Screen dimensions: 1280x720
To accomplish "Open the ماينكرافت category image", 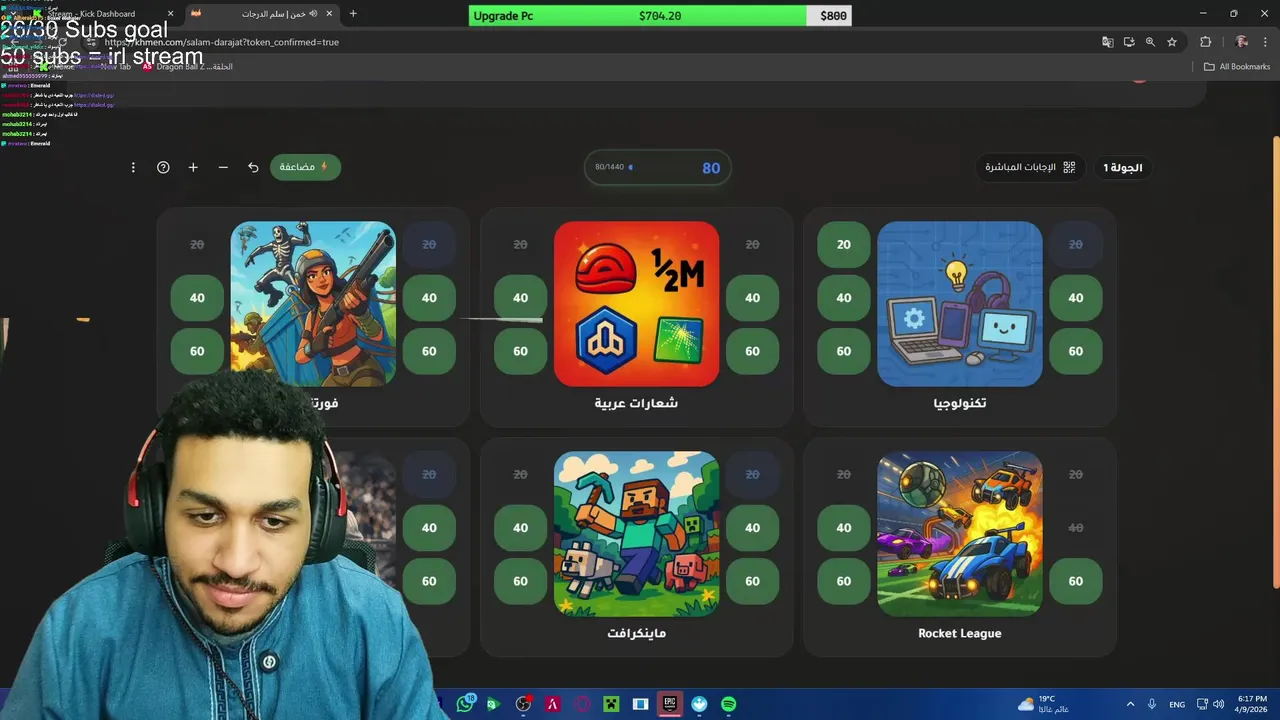I will pos(636,533).
